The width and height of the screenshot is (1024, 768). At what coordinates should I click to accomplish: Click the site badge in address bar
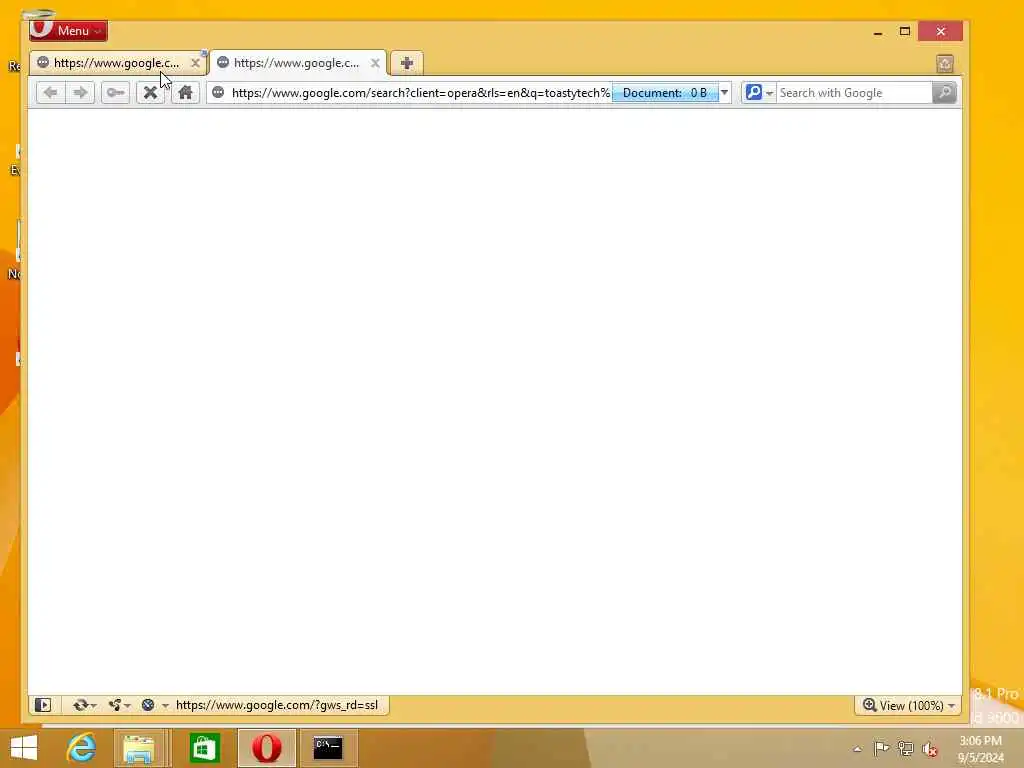[218, 93]
